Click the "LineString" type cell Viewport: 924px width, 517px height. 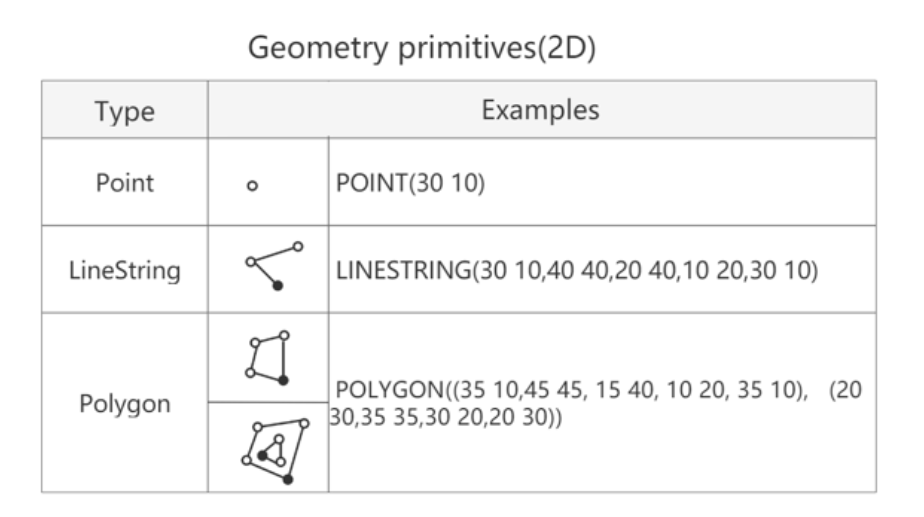coord(124,271)
